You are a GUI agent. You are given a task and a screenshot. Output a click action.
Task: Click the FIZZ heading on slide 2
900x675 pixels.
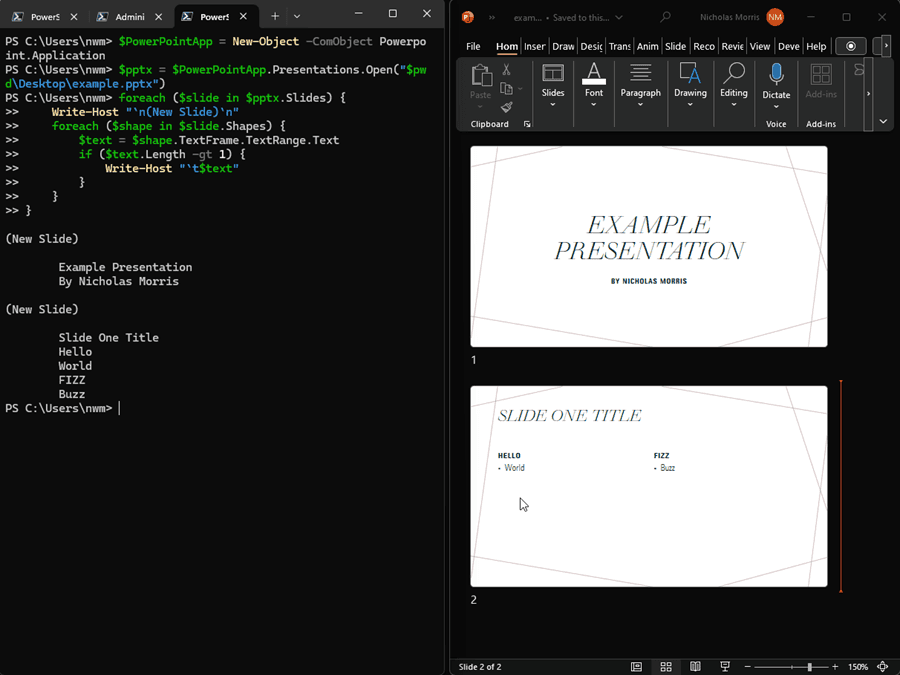[x=661, y=455]
